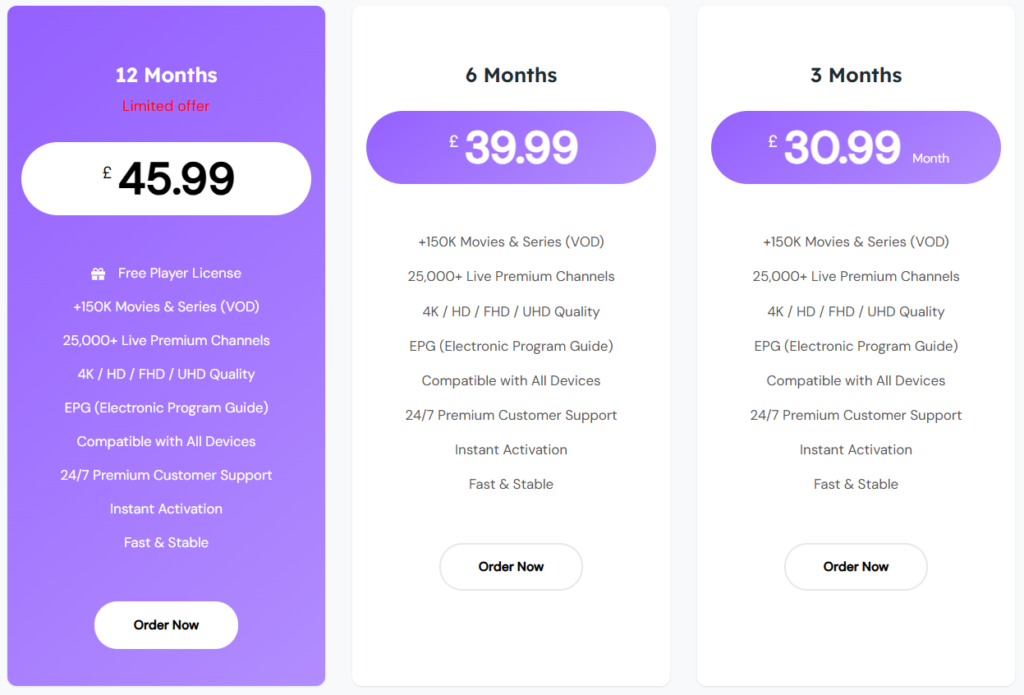This screenshot has width=1024, height=695.
Task: Click the £39.99 price badge
Action: click(x=511, y=147)
